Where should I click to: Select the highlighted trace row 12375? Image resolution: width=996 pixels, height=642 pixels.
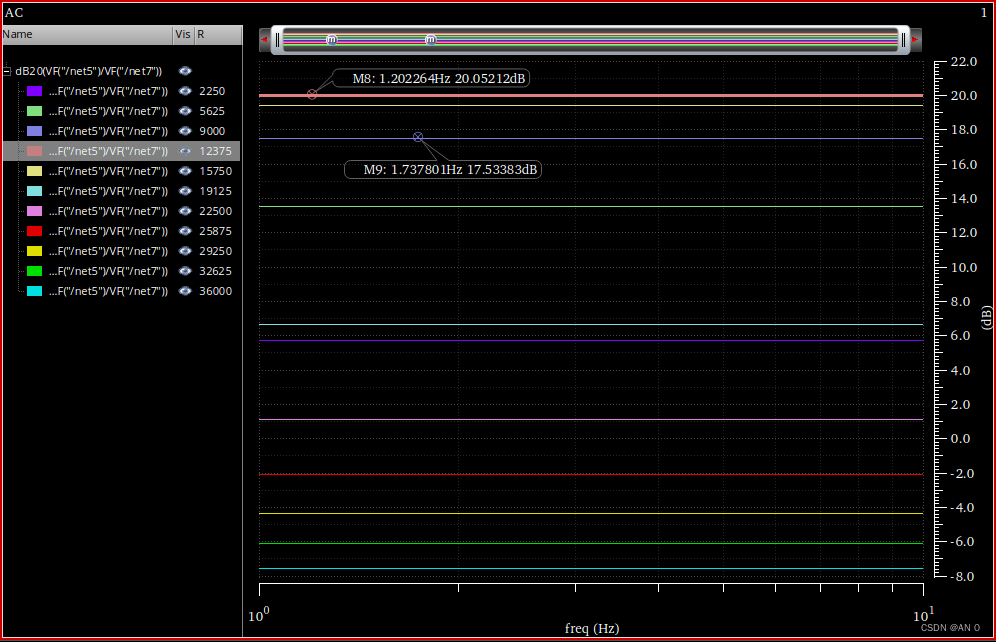click(x=121, y=151)
